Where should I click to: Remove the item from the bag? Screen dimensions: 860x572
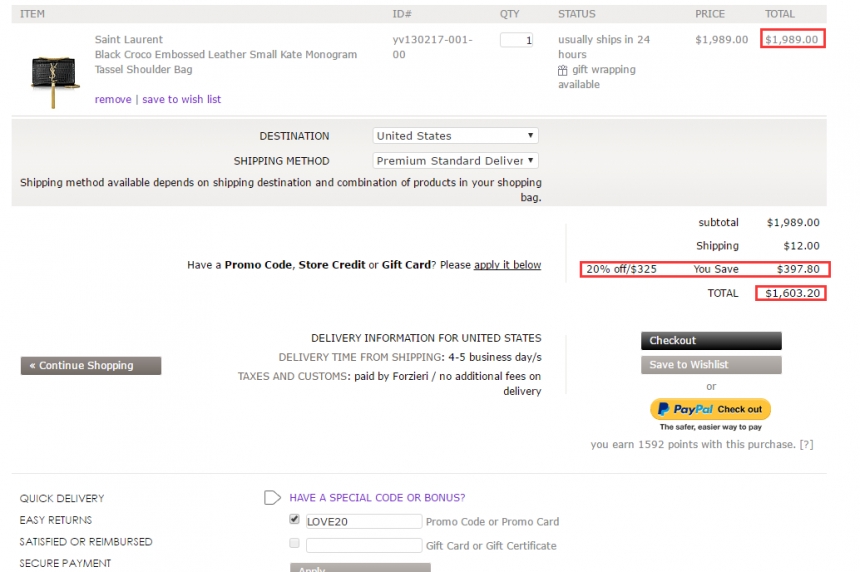pos(113,99)
